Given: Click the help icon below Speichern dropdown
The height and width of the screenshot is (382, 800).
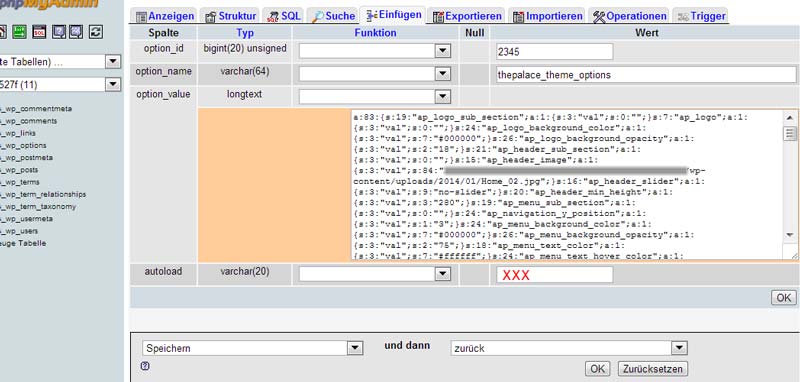Looking at the screenshot, I should pos(145,366).
